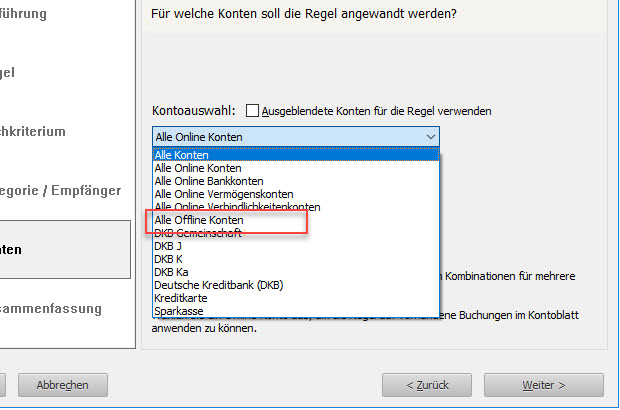
Task: Collapse the Kontoauswahl dropdown arrow
Action: [431, 137]
